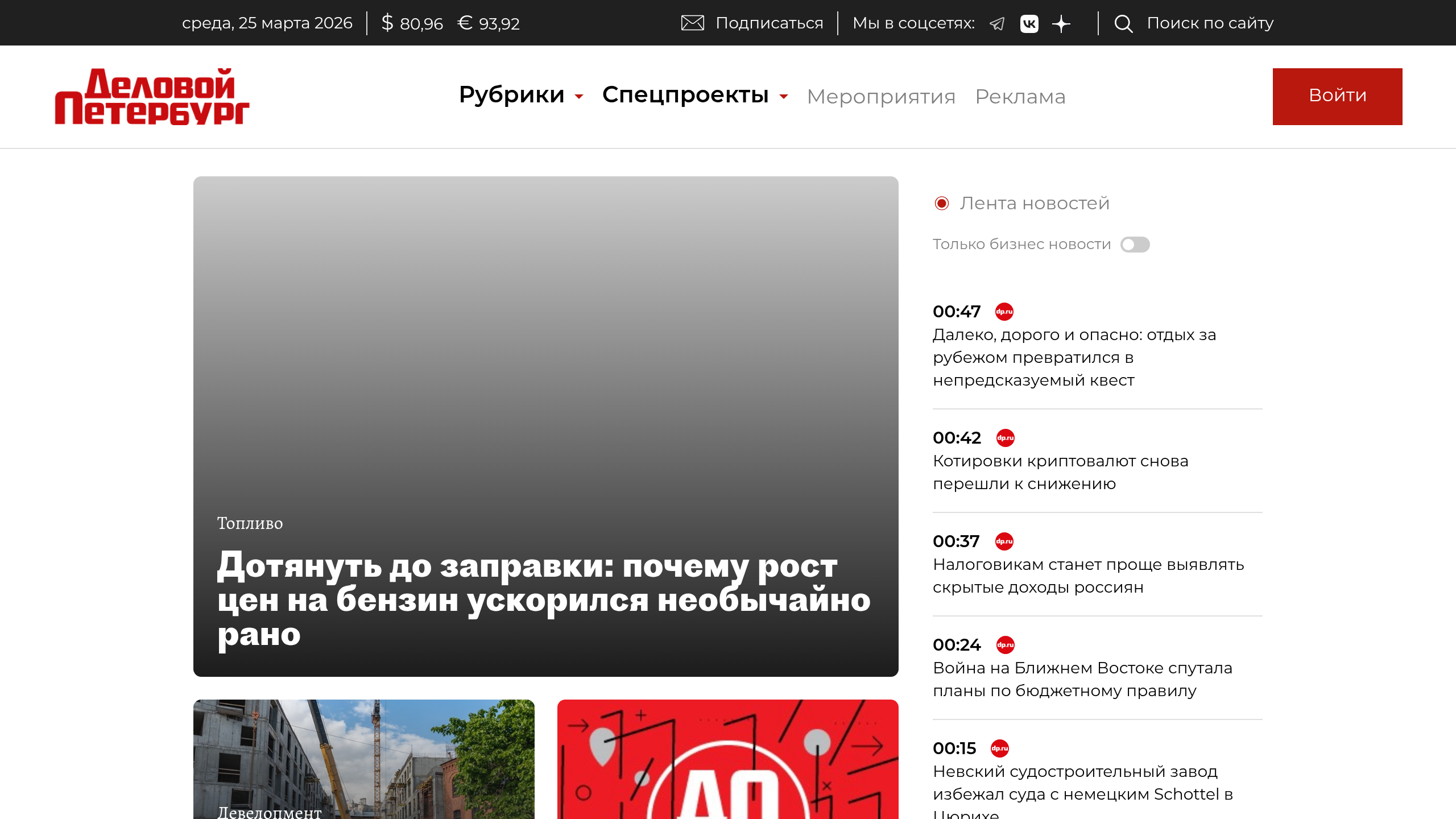Click the dp.ru badge beside the 00:37 news
Screen dimensions: 1456x819
pyautogui.click(x=1006, y=541)
